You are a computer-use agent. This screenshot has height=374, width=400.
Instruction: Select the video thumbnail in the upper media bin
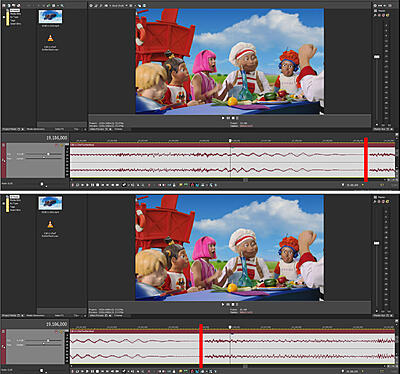(x=50, y=17)
